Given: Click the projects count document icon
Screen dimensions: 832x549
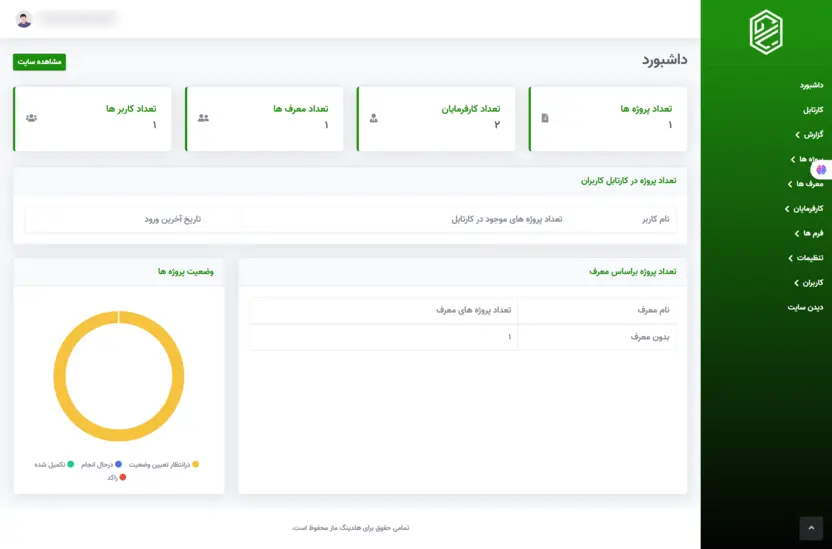Looking at the screenshot, I should [545, 118].
